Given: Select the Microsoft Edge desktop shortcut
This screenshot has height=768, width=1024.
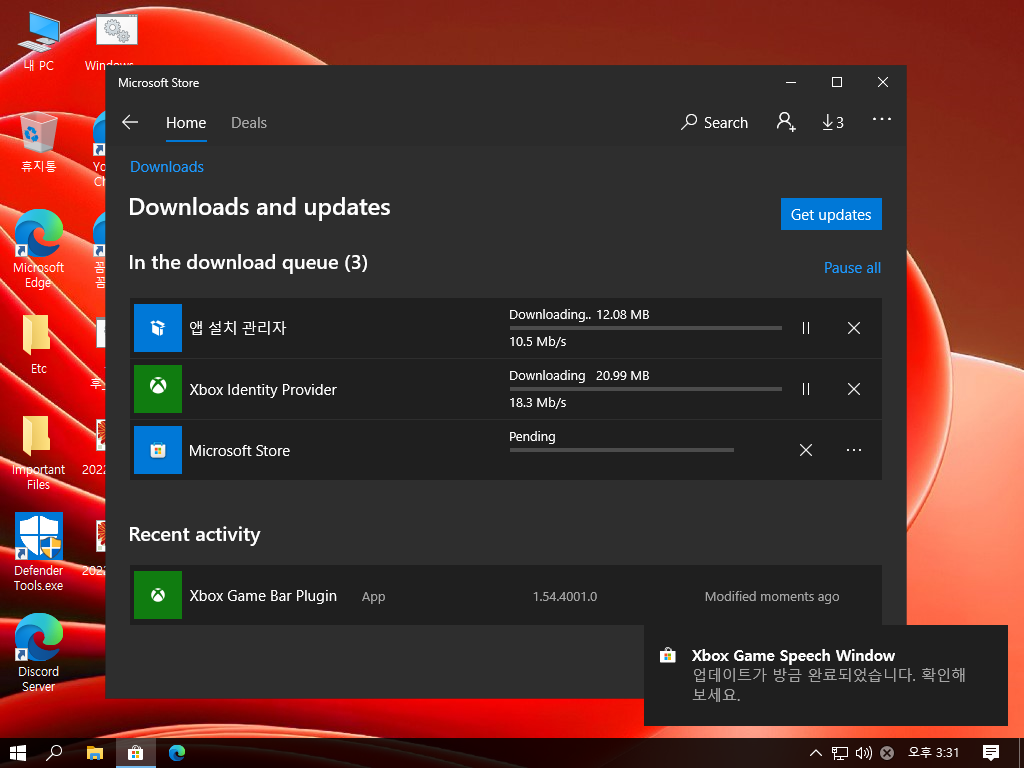Looking at the screenshot, I should 39,249.
